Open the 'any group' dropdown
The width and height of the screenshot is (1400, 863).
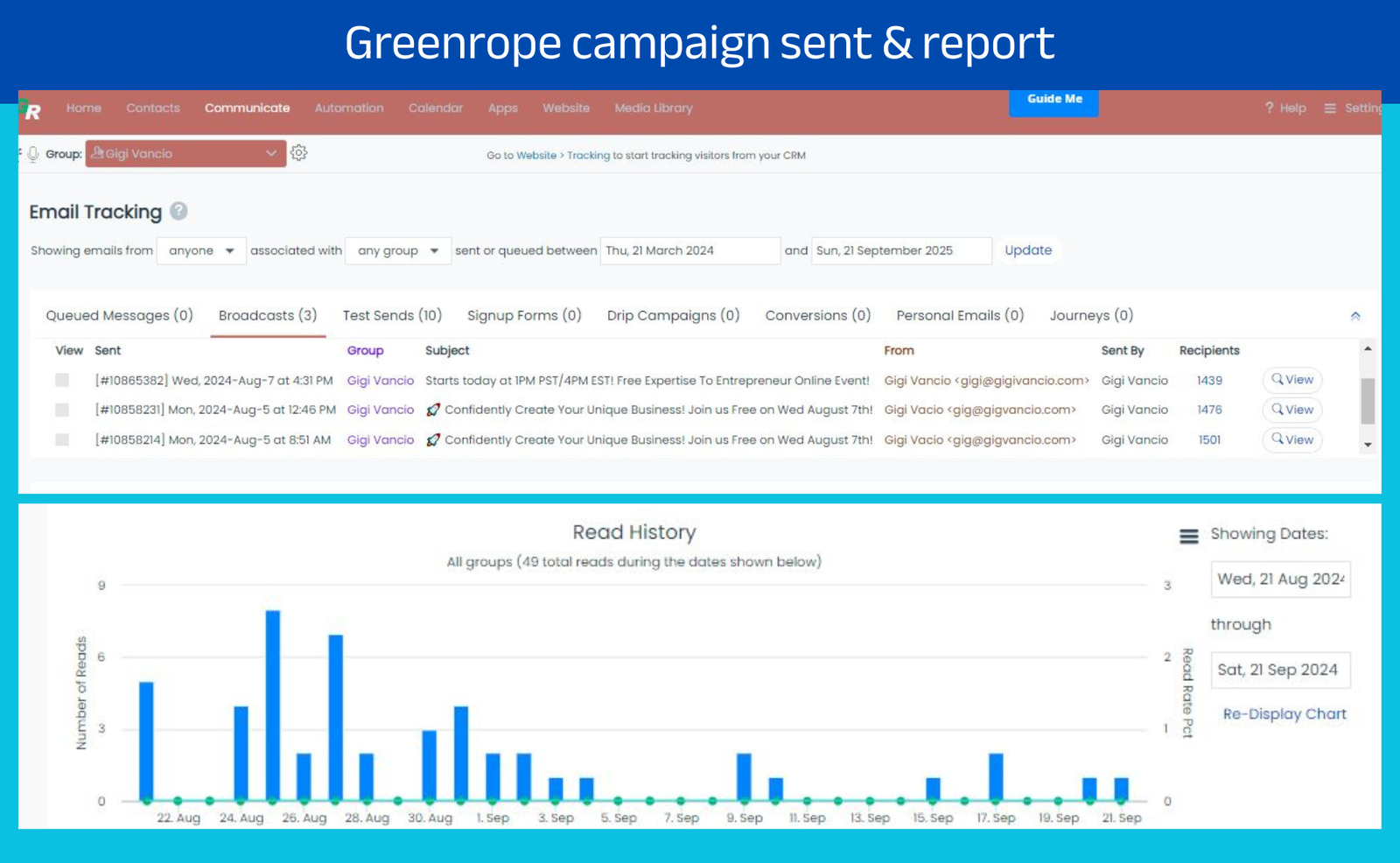pyautogui.click(x=398, y=250)
